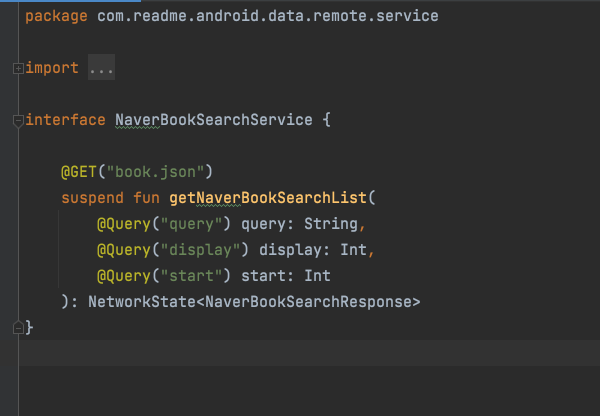Screen dimensions: 600x416
Task: Click NaverBookSearchResponse type argument
Action: (x=308, y=302)
